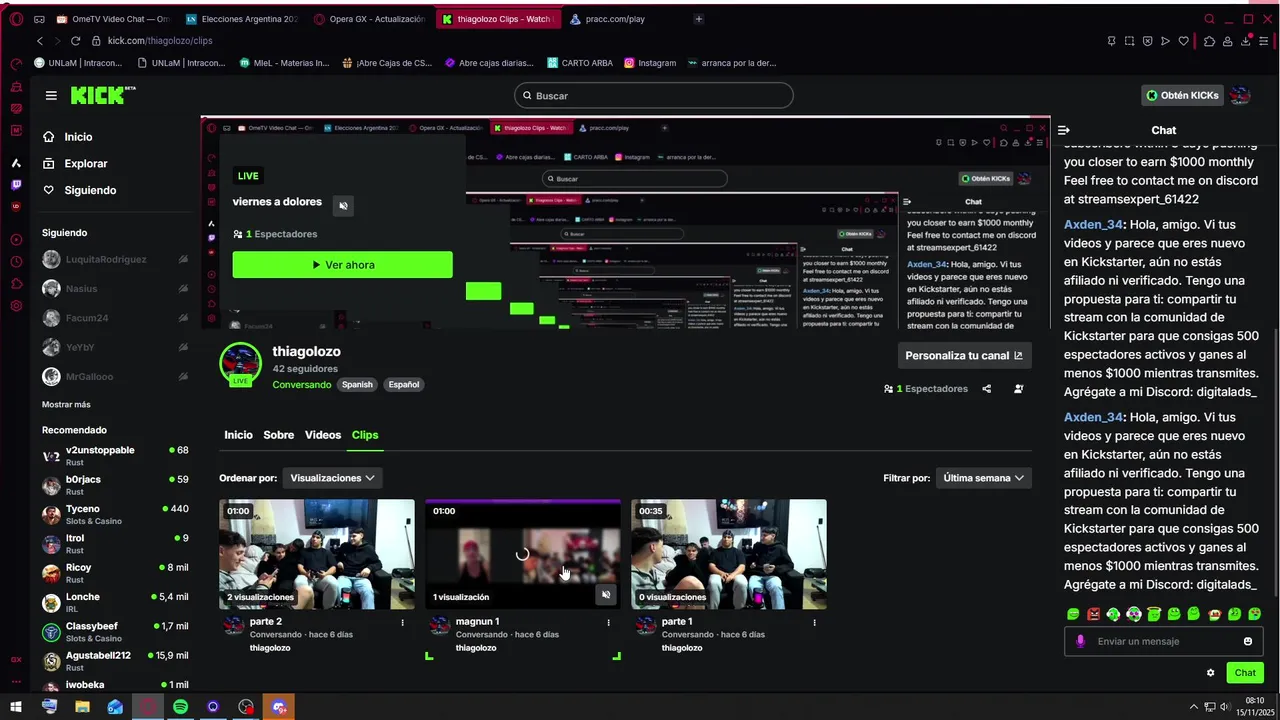This screenshot has width=1280, height=720.
Task: Unmute the magnun 1 clip preview
Action: tap(606, 595)
